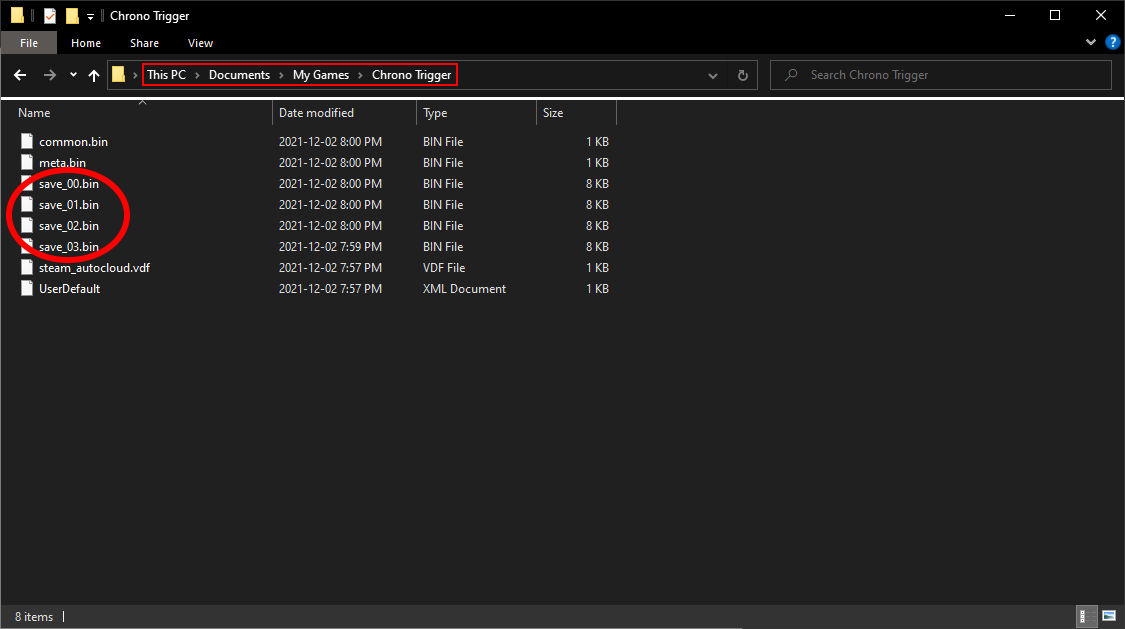Click the file icon beside meta.bin

point(27,162)
